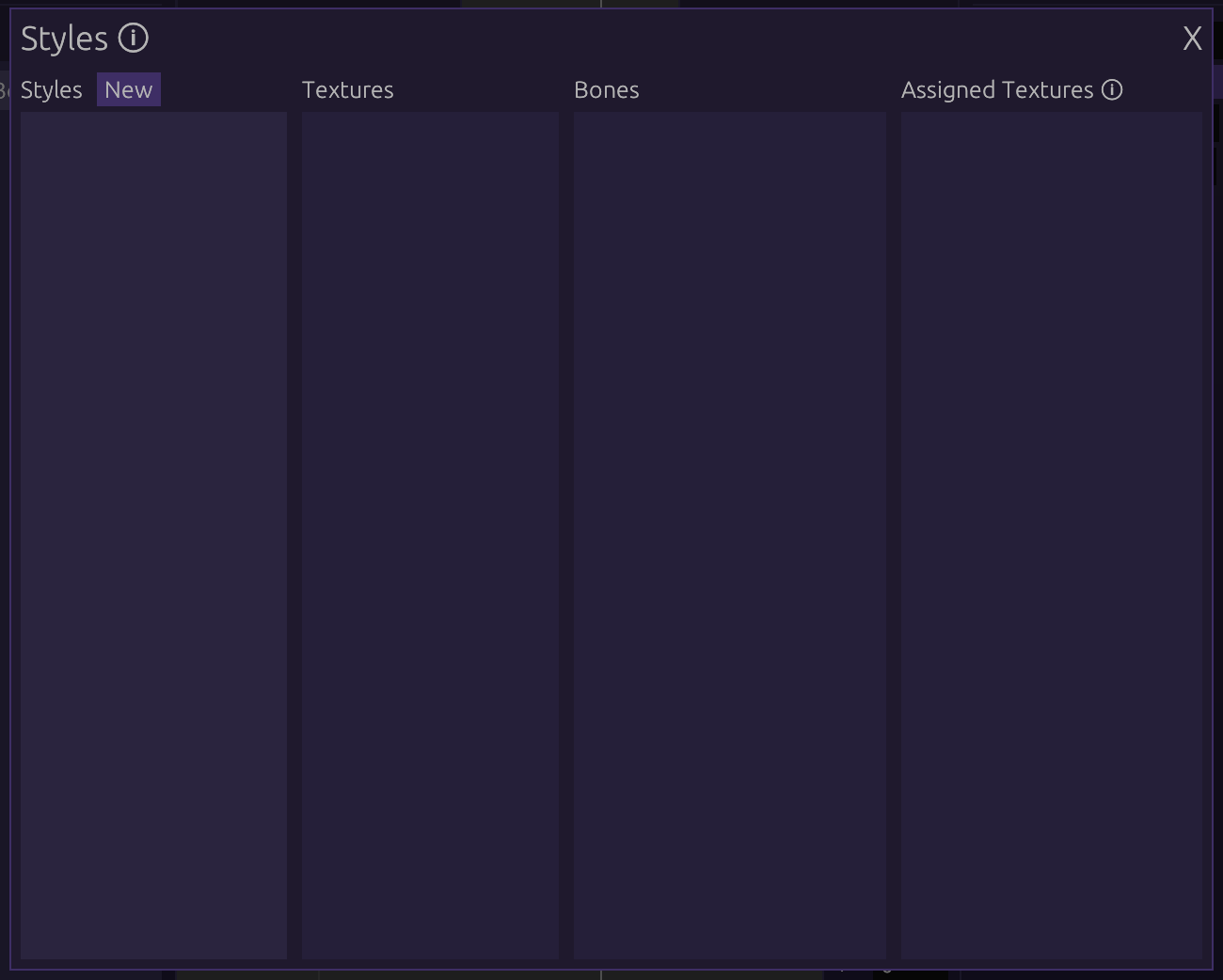Image resolution: width=1223 pixels, height=980 pixels.
Task: Click the Styles column header label
Action: [52, 90]
